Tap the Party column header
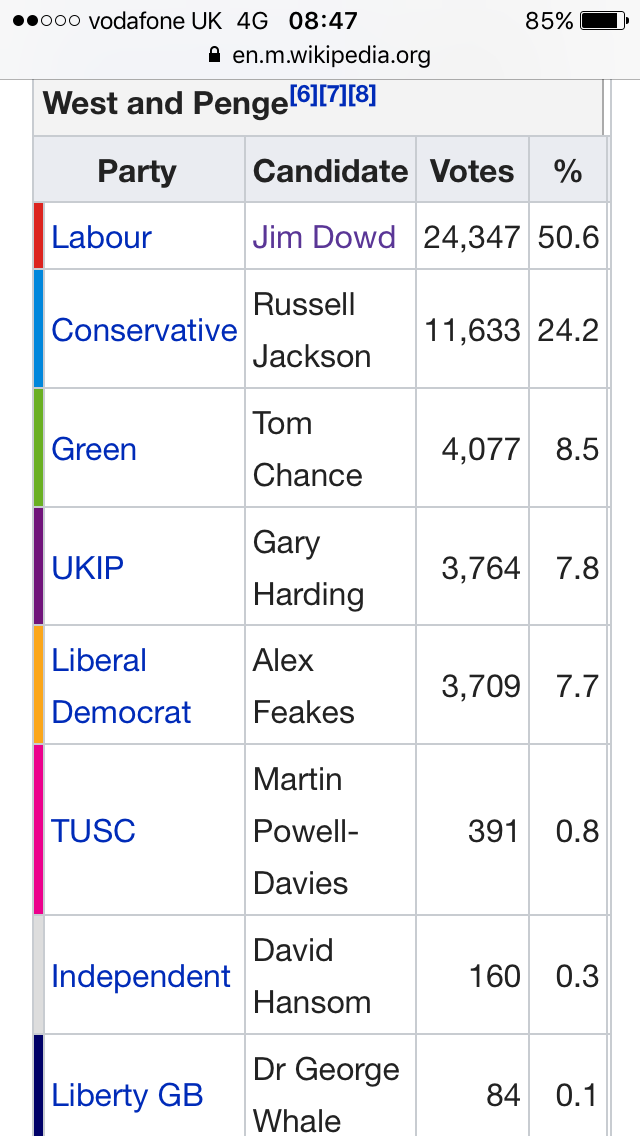The height and width of the screenshot is (1136, 640). click(137, 171)
